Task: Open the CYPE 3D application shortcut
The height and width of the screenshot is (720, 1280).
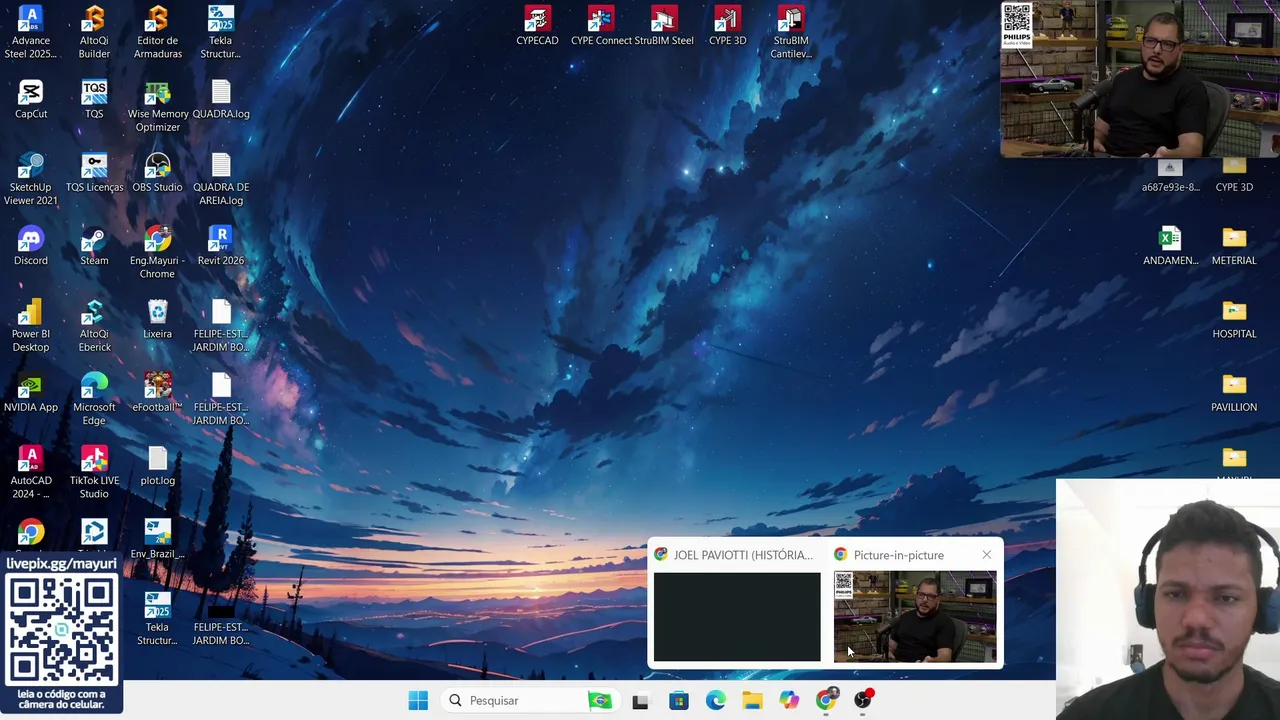Action: pyautogui.click(x=727, y=27)
